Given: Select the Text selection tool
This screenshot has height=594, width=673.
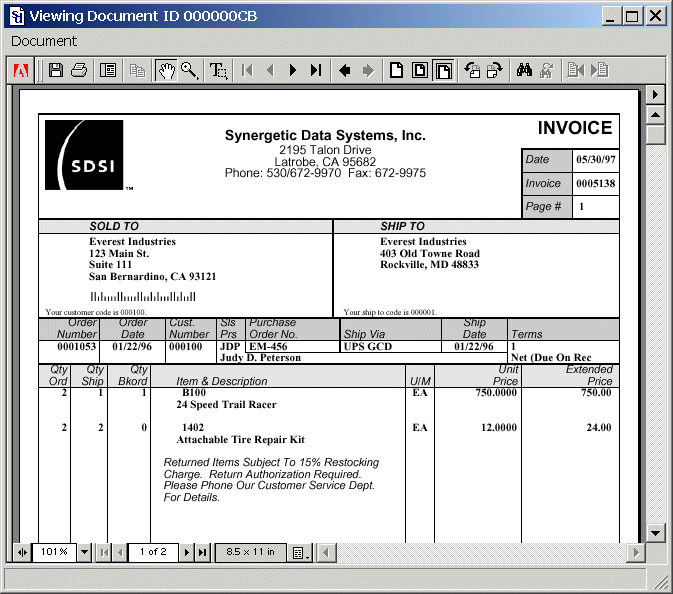Looking at the screenshot, I should (x=218, y=70).
